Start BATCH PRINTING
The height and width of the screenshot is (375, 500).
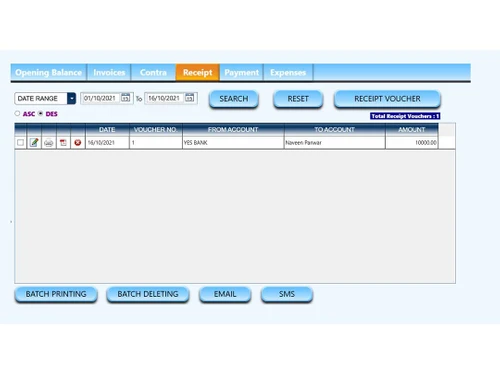[x=56, y=294]
